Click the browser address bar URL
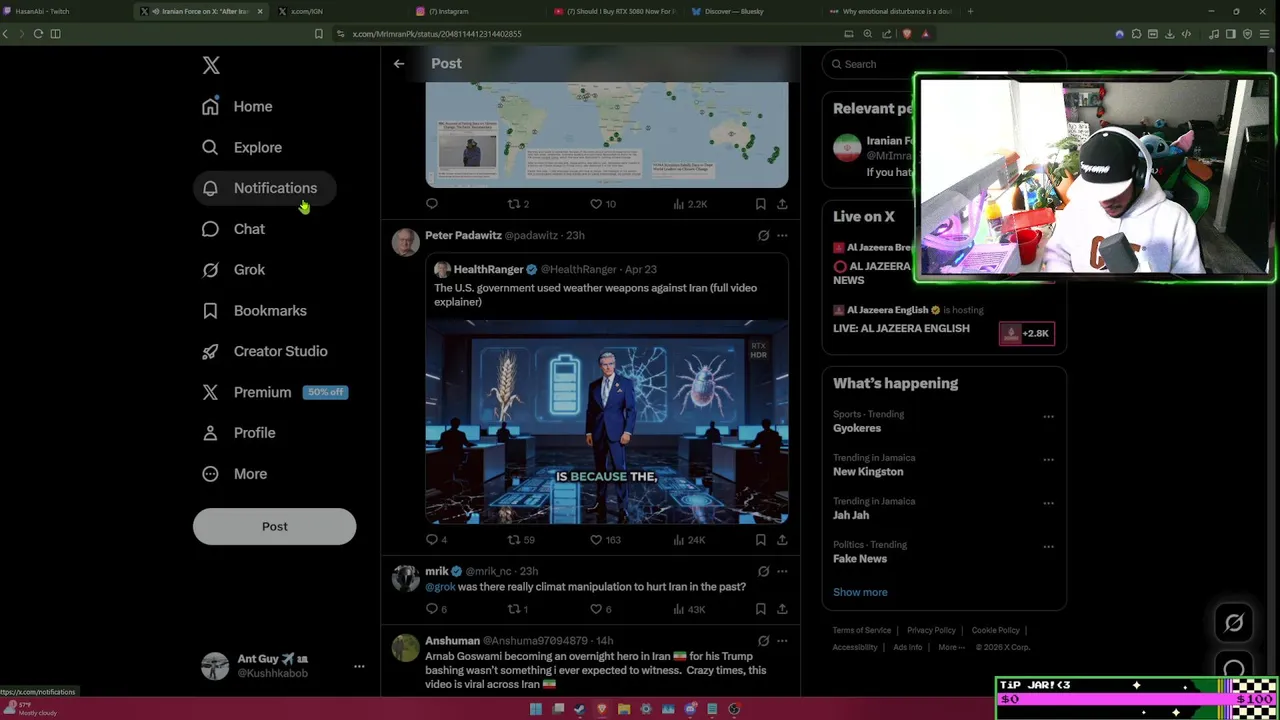Screen dimensions: 1280x720 (x=437, y=34)
